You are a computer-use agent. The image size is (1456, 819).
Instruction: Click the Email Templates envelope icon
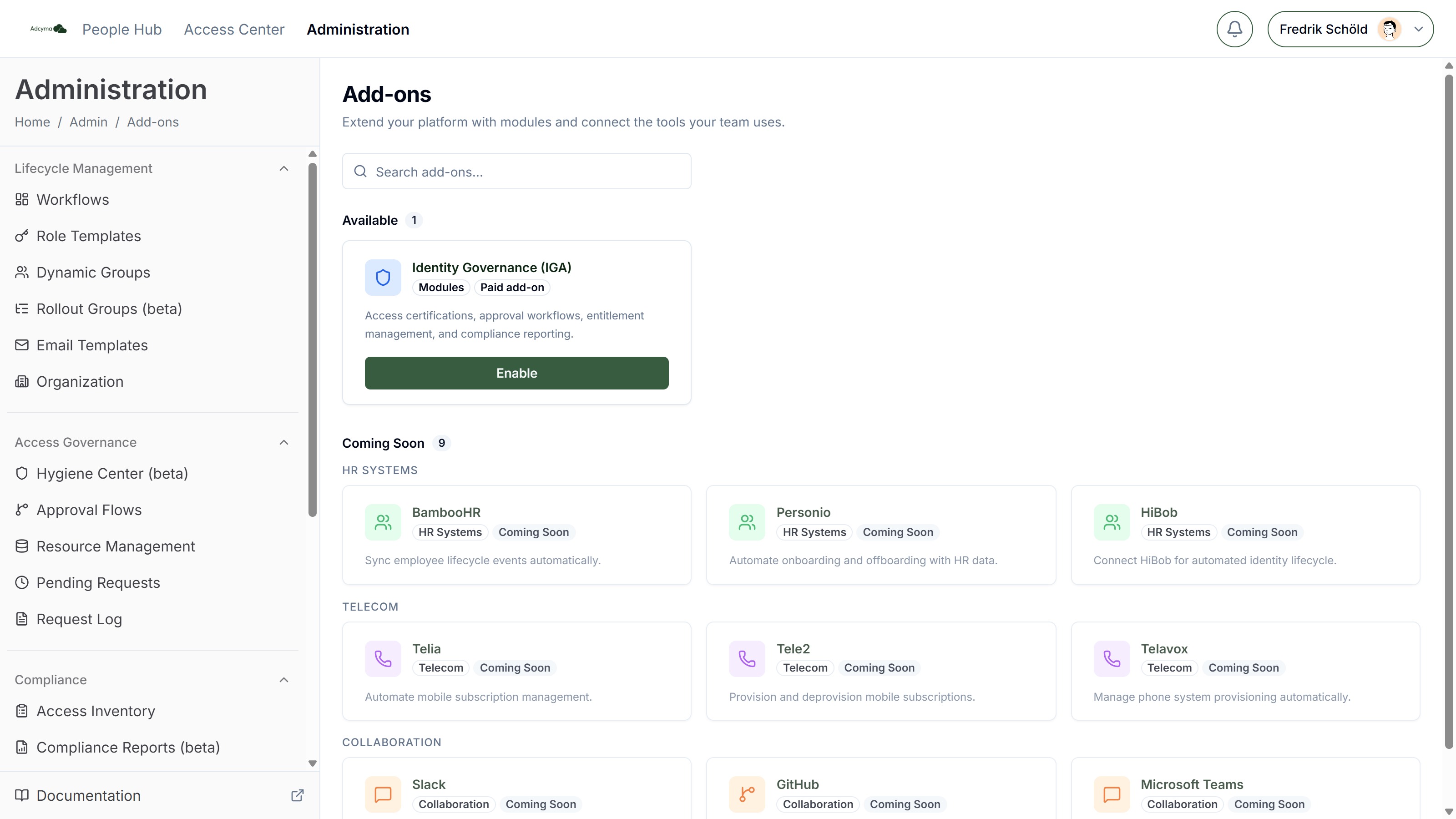[x=21, y=345]
